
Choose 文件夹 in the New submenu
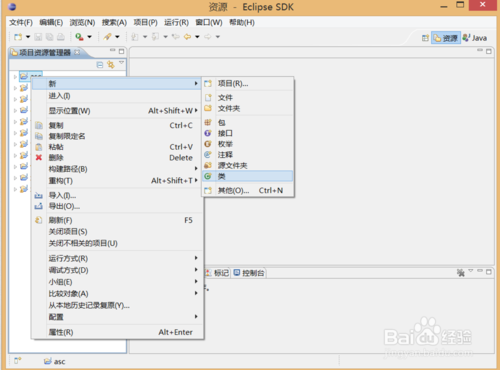248,108
